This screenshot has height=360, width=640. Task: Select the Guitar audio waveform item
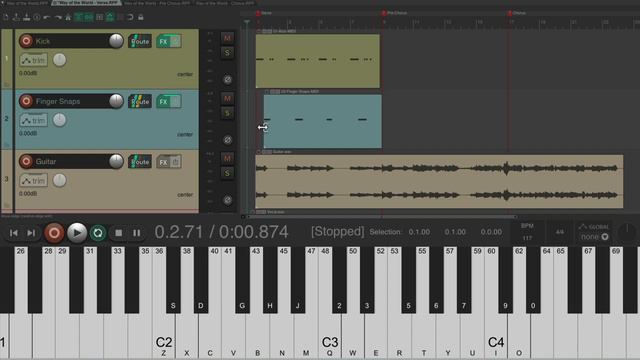click(x=439, y=182)
